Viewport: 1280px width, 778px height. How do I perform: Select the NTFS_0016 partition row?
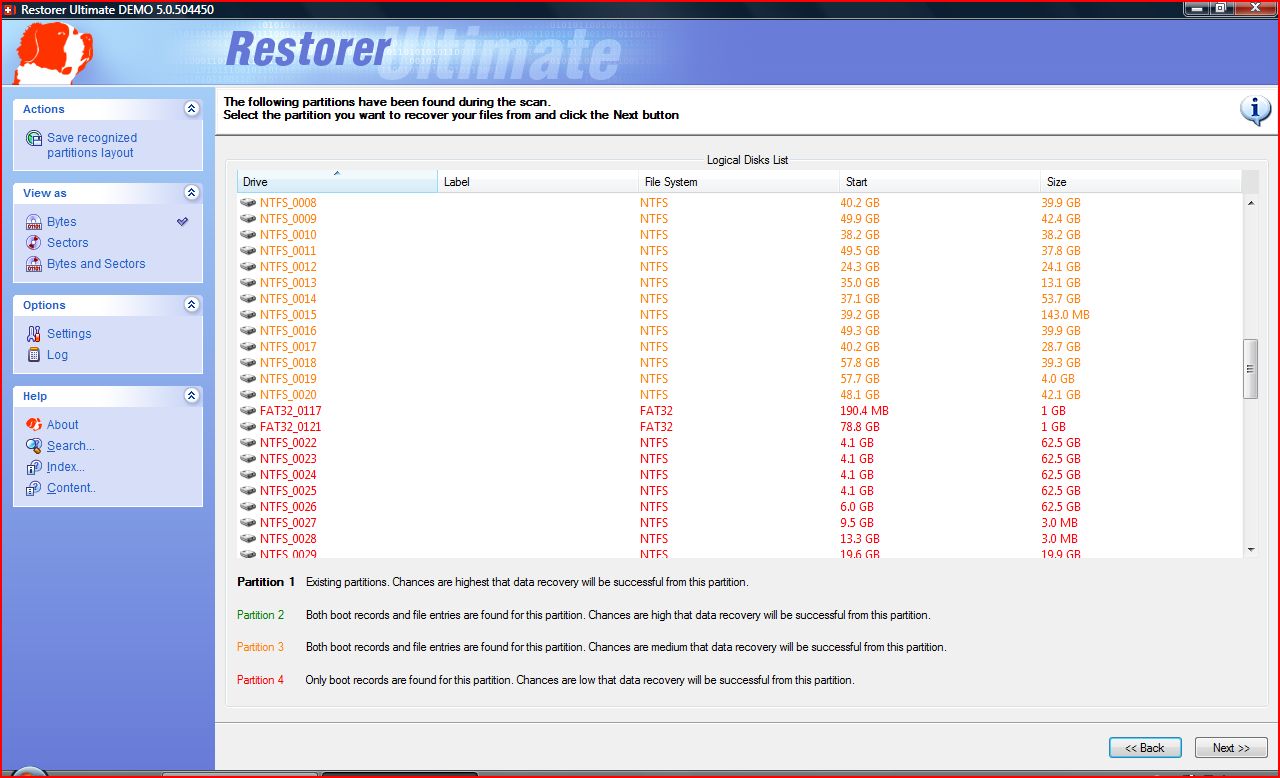tap(739, 331)
